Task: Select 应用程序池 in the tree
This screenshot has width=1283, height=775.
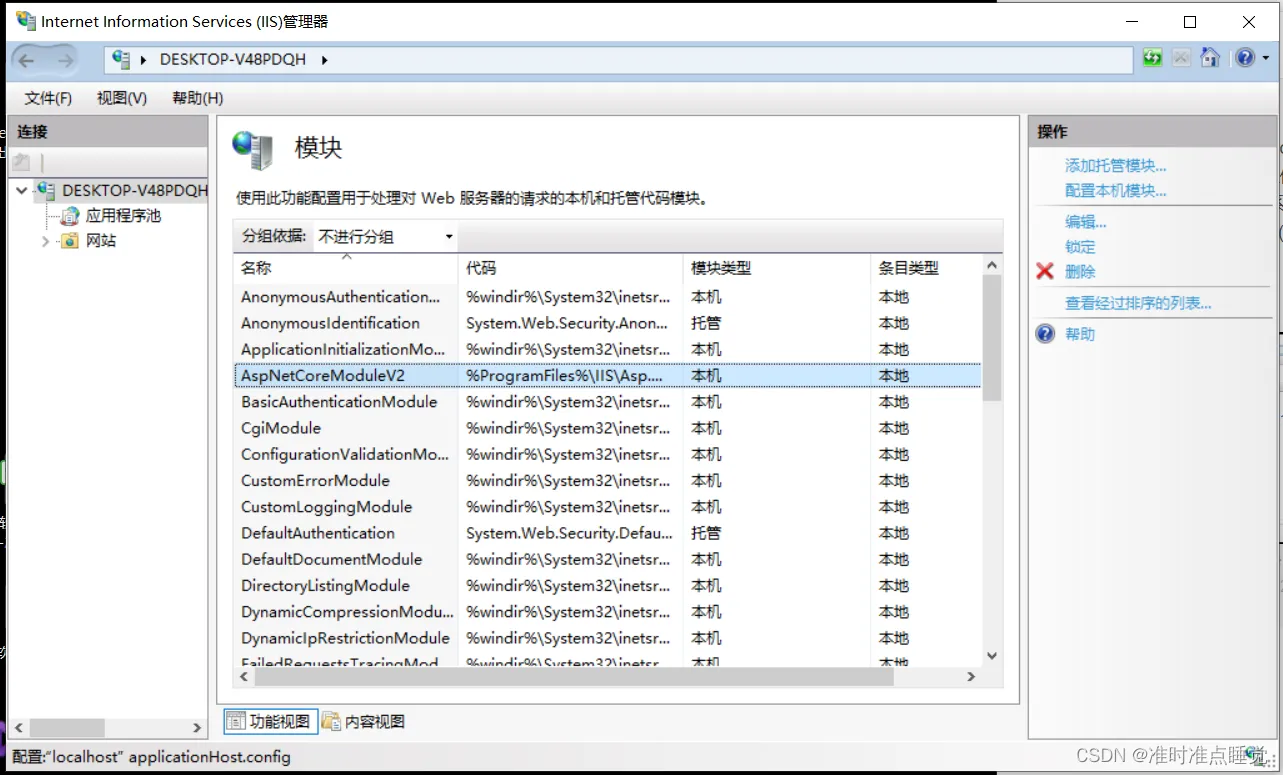Action: (123, 215)
